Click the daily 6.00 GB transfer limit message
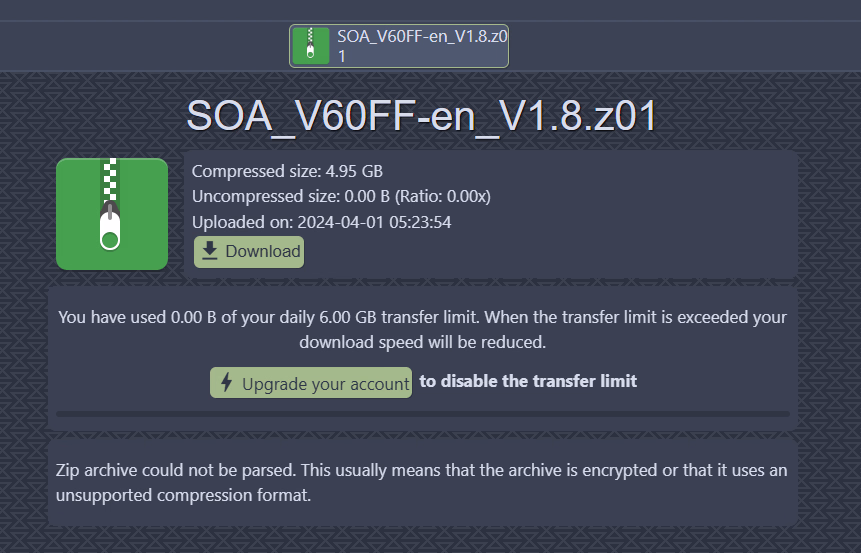The image size is (861, 553). coord(422,317)
